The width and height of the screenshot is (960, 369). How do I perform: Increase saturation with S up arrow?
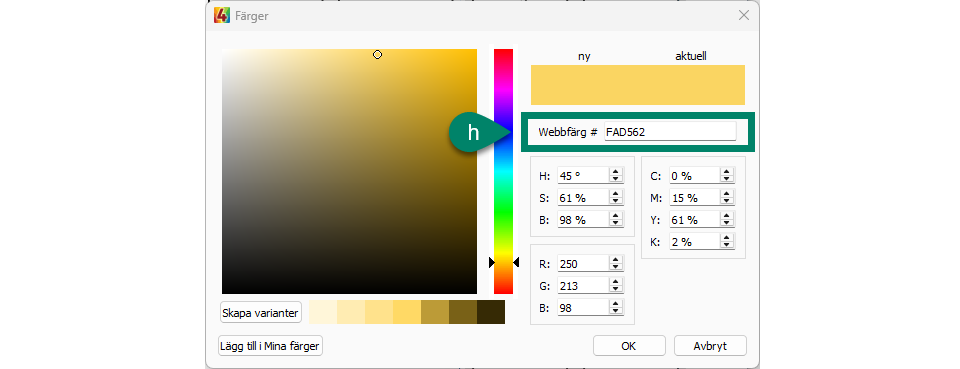point(615,193)
